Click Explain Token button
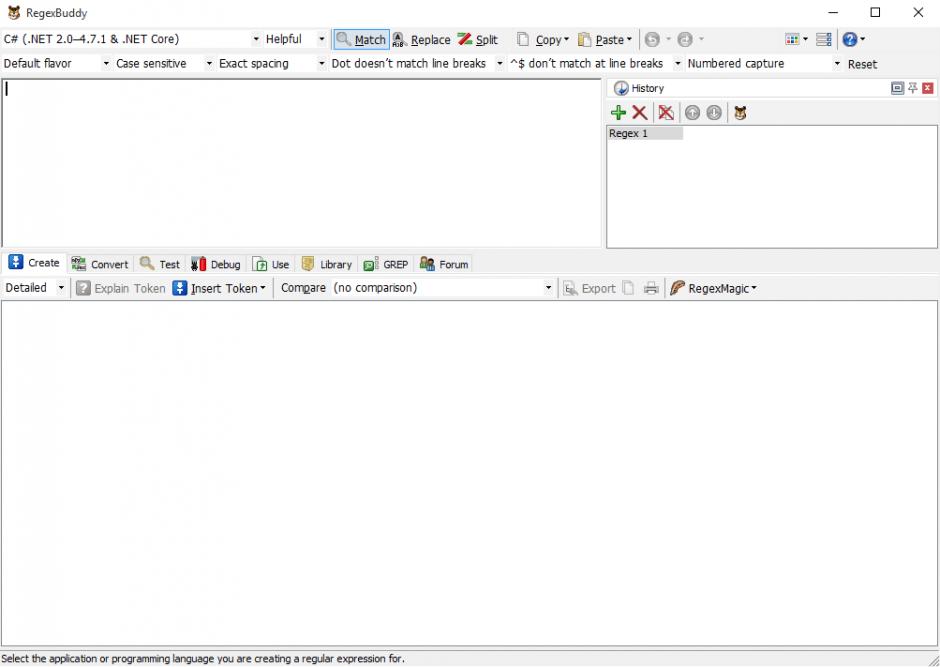The image size is (940, 667). click(x=120, y=288)
